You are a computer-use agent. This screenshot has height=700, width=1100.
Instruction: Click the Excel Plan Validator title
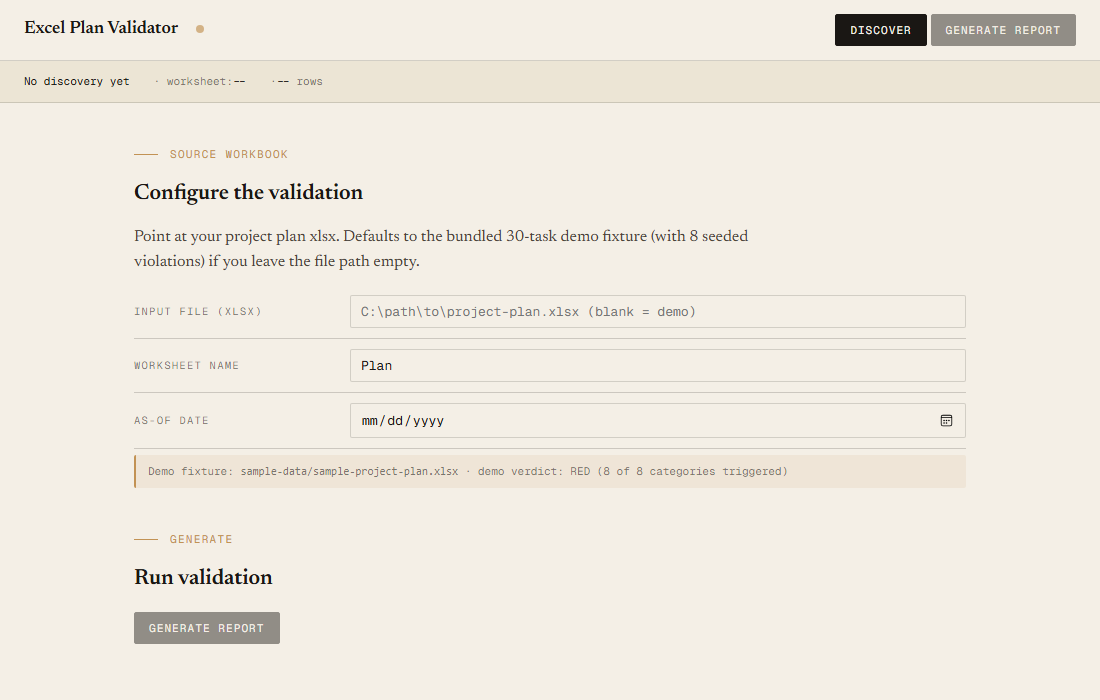101,27
